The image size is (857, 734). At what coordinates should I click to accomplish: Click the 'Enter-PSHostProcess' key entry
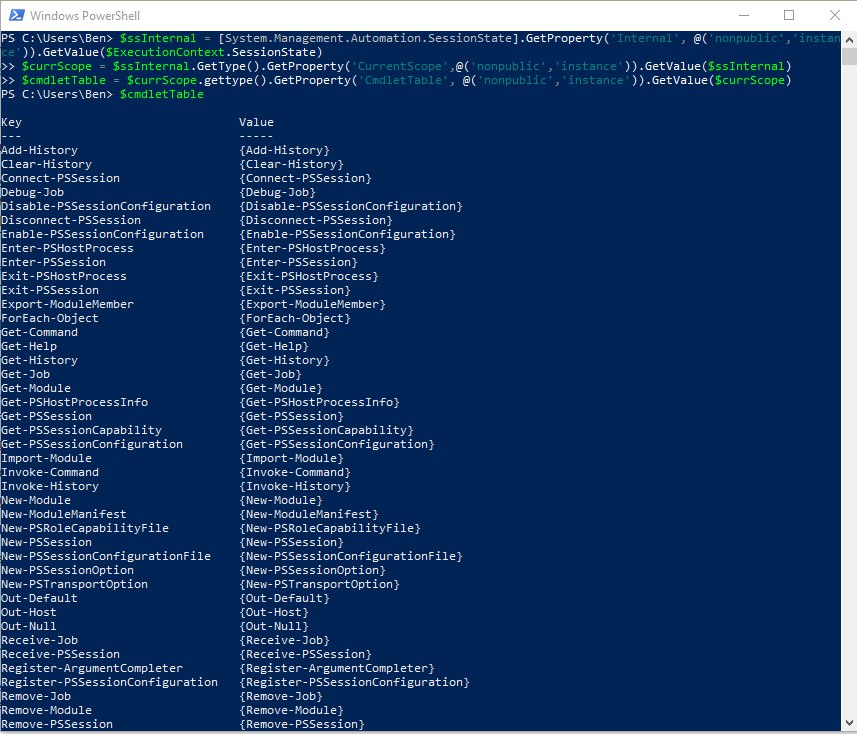pyautogui.click(x=67, y=248)
